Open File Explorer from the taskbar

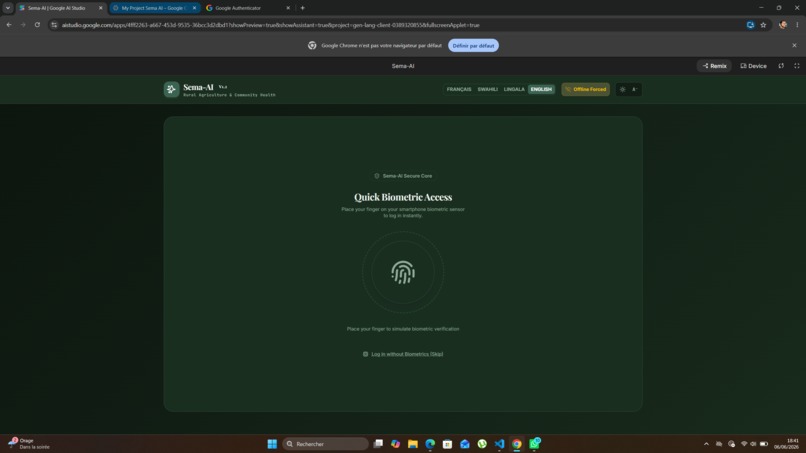pyautogui.click(x=413, y=444)
